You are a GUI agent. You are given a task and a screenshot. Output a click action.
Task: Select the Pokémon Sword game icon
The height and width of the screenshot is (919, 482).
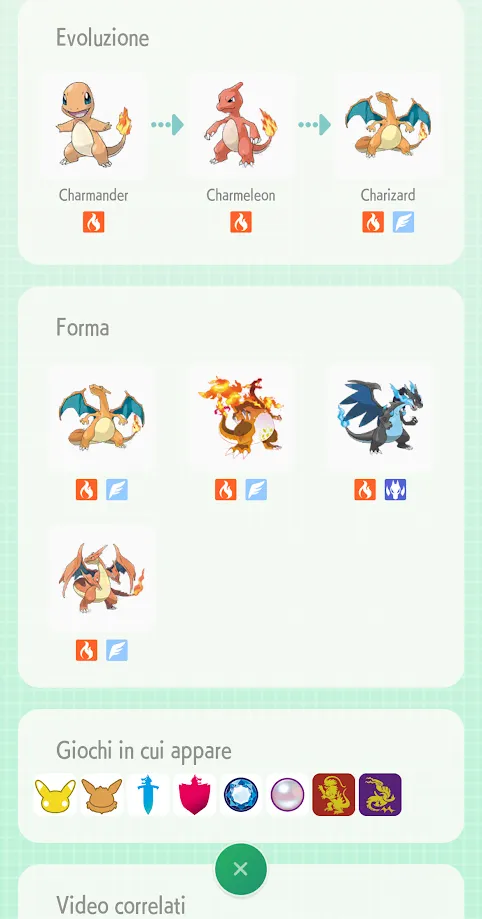[148, 795]
